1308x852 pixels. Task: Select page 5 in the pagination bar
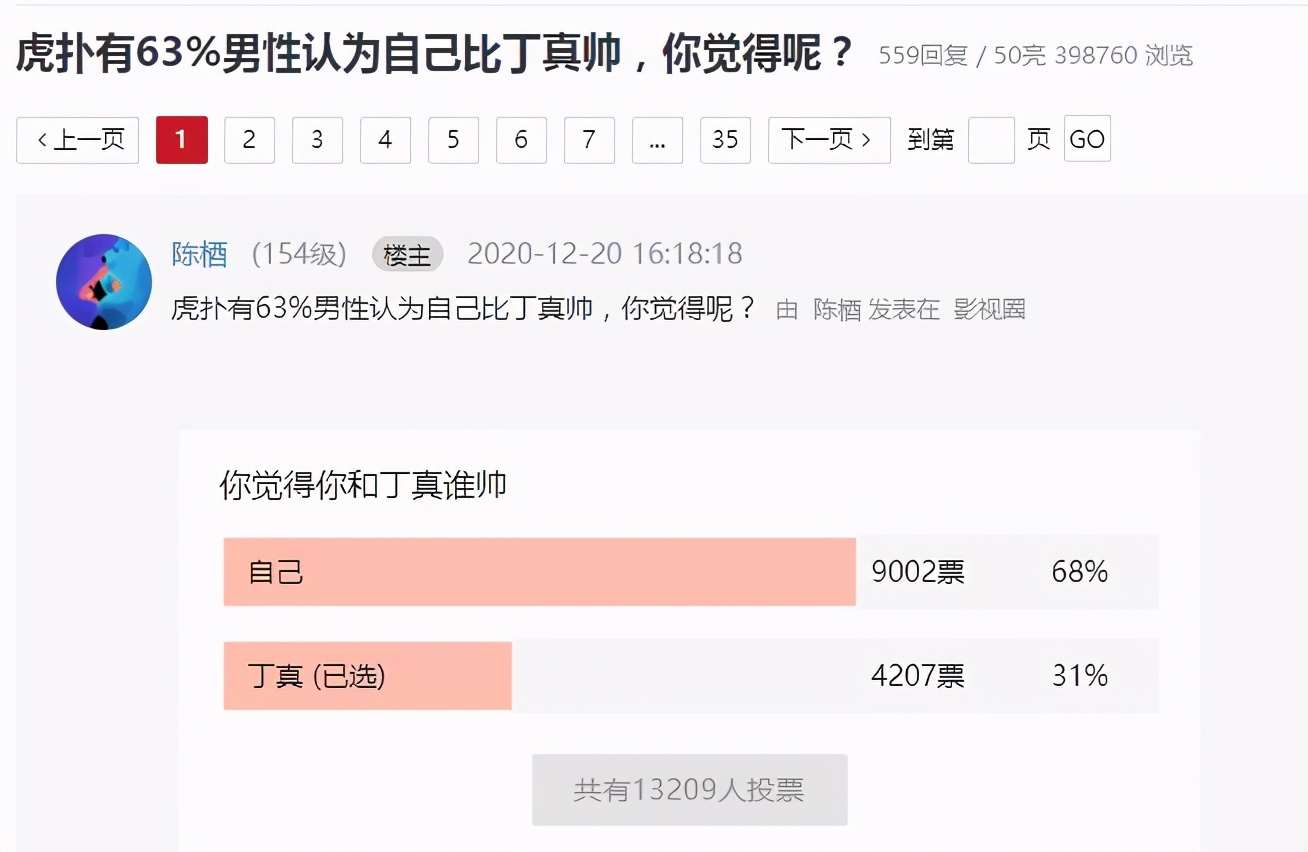(453, 140)
